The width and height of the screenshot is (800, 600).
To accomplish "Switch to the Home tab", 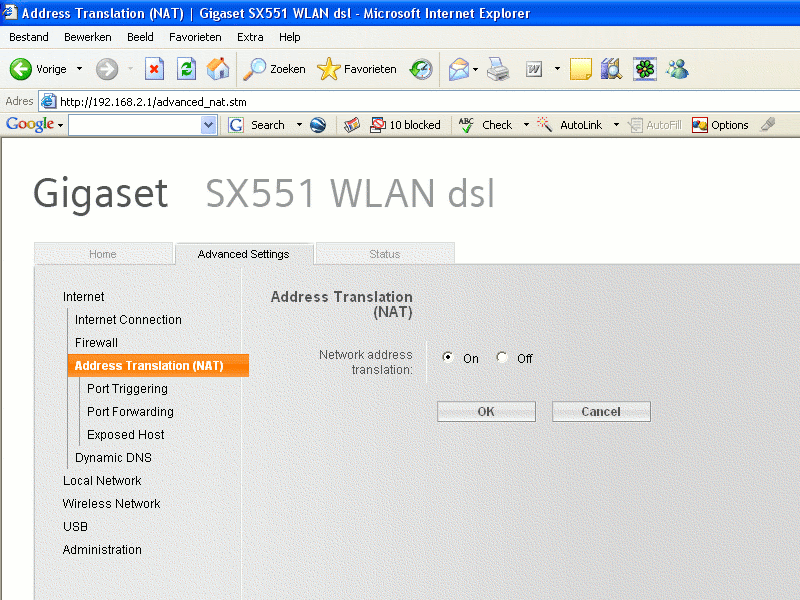I will click(103, 254).
